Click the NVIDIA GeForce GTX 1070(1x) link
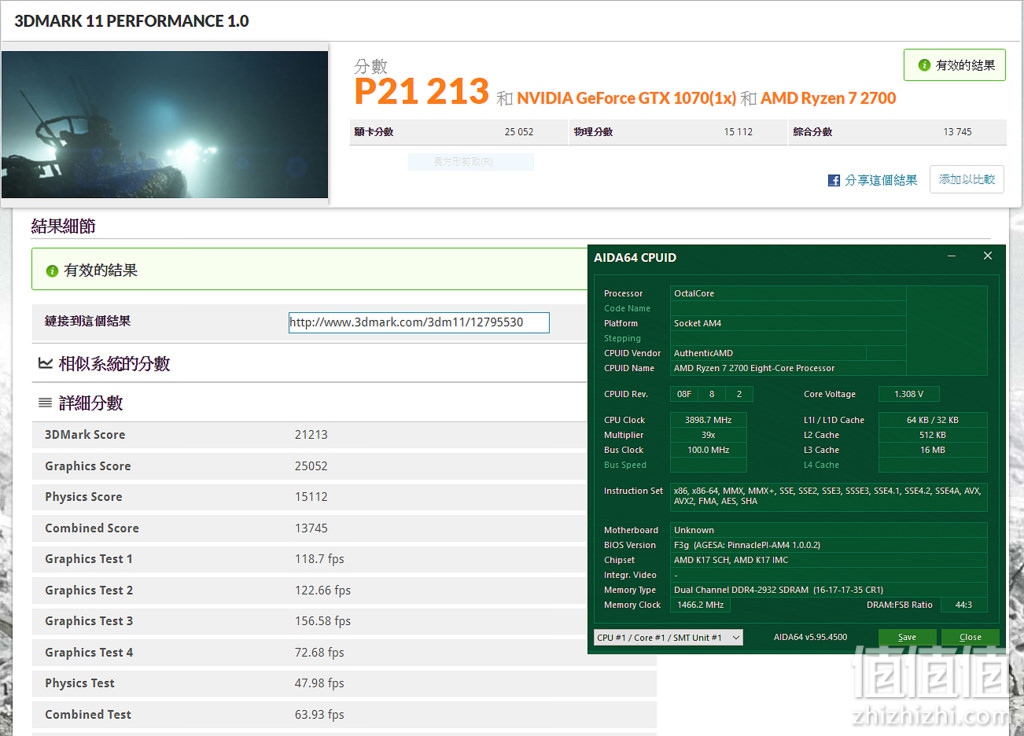 [626, 98]
